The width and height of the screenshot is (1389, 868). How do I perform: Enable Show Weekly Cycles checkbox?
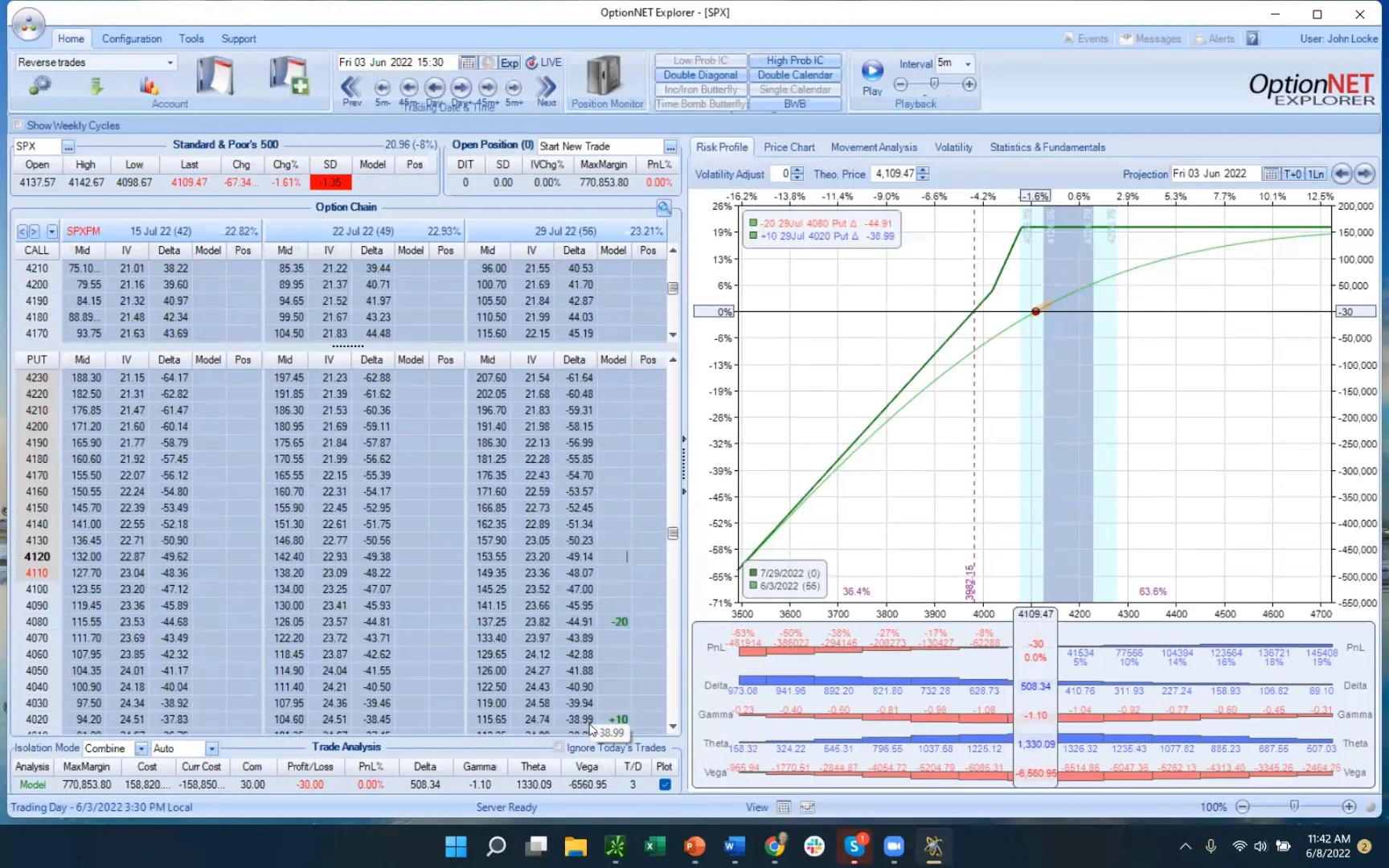tap(18, 125)
